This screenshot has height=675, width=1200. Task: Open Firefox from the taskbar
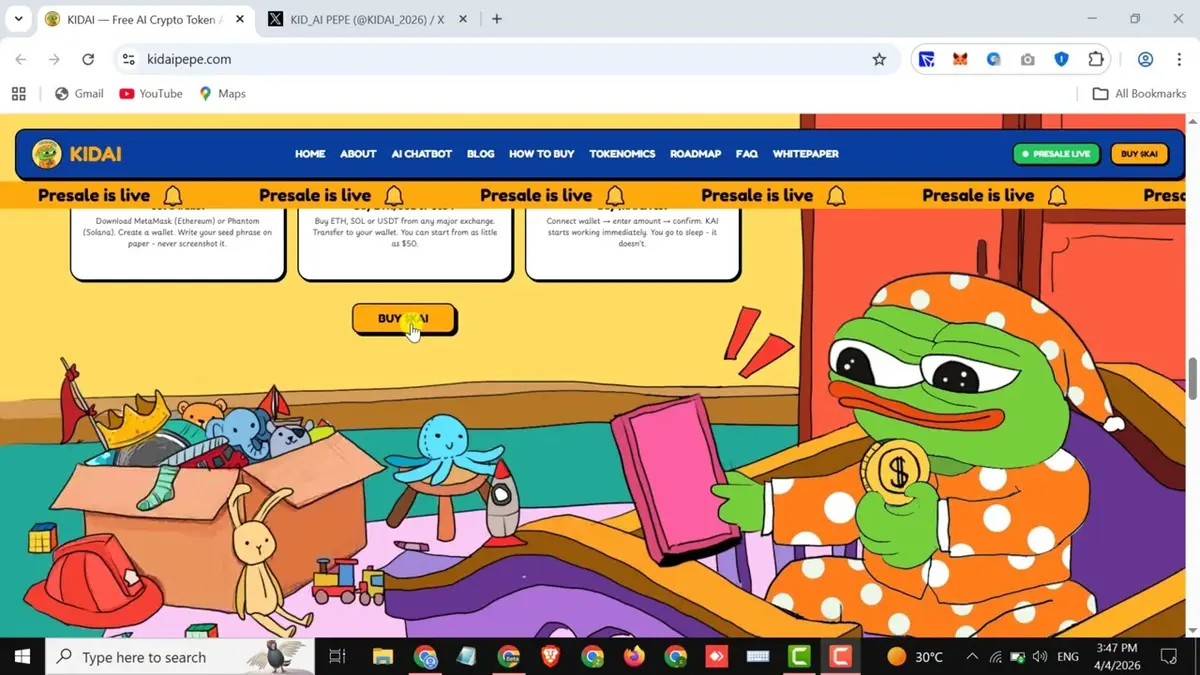click(636, 657)
